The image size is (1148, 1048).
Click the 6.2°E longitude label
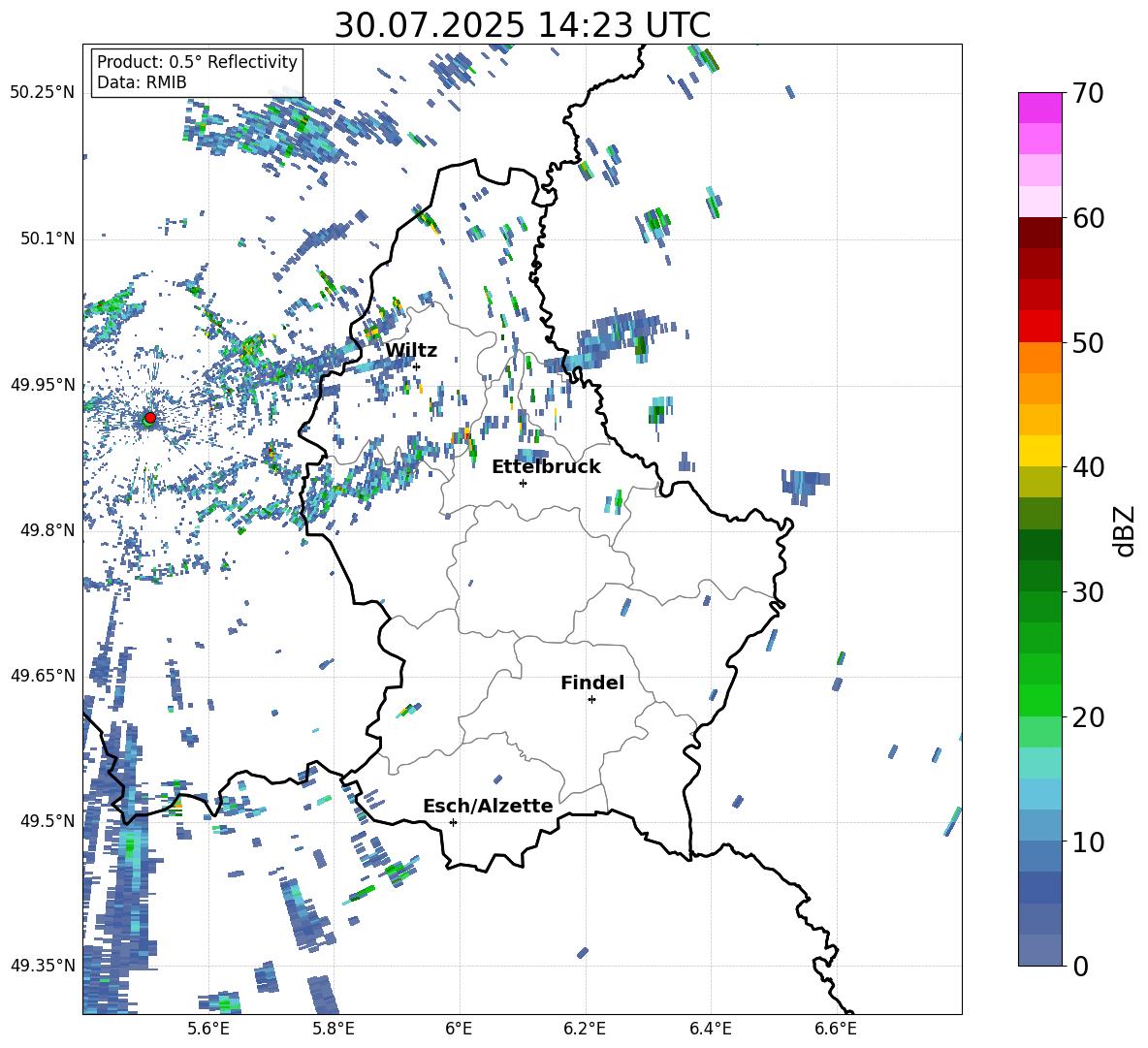[585, 1029]
